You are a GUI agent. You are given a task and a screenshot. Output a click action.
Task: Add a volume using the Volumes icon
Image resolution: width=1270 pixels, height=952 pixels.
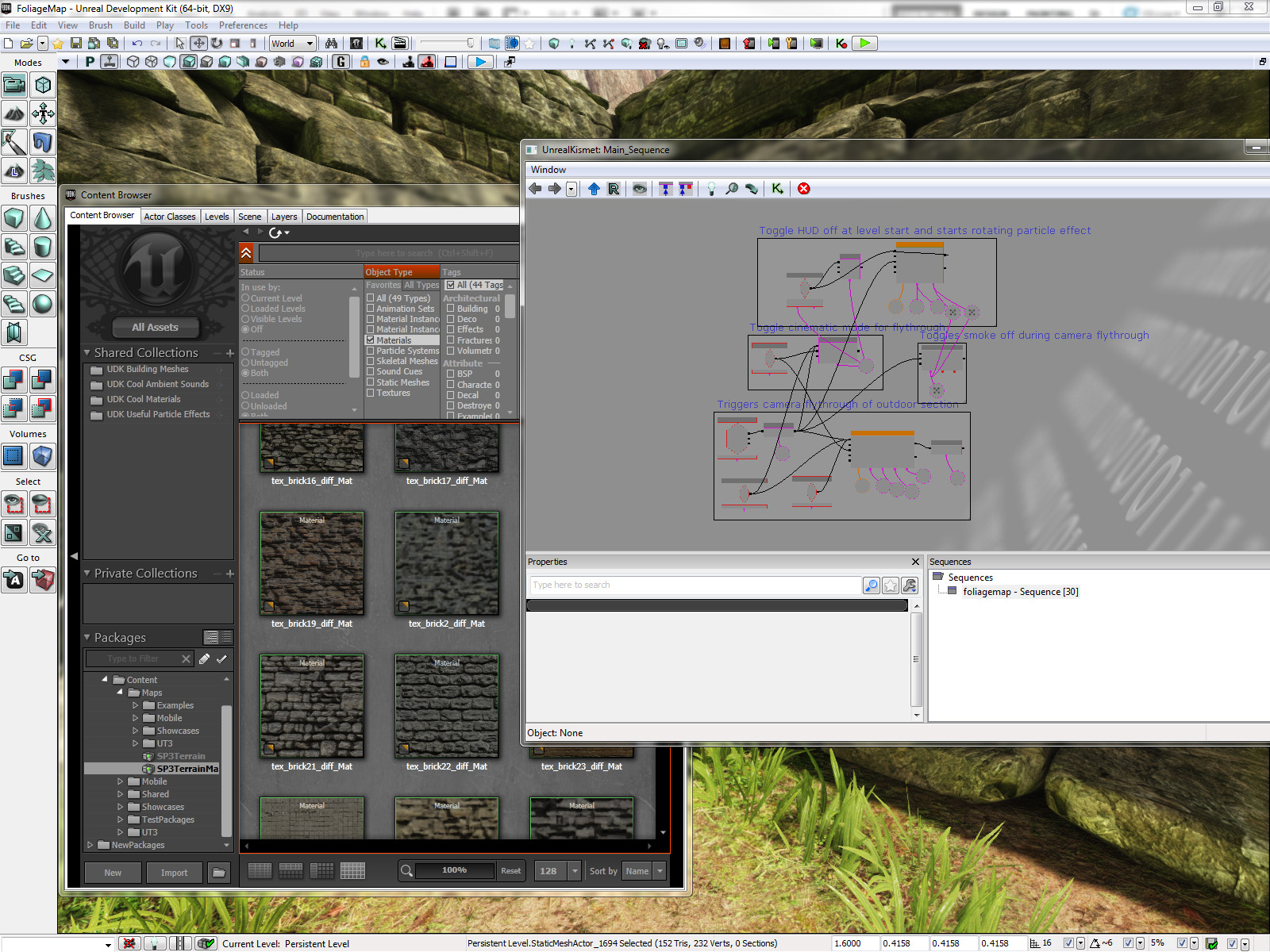pyautogui.click(x=43, y=456)
